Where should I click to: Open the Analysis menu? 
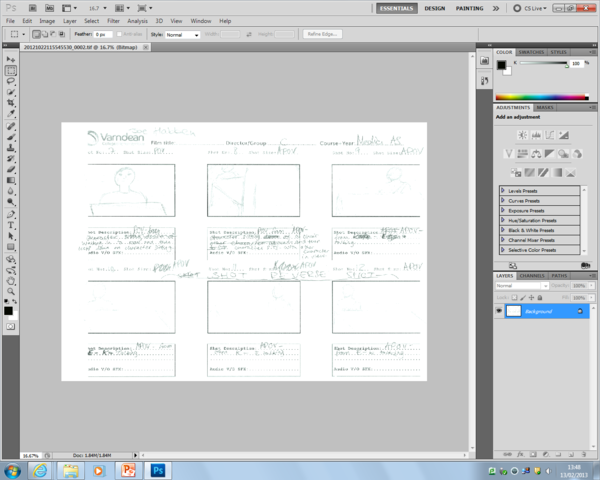tap(137, 21)
